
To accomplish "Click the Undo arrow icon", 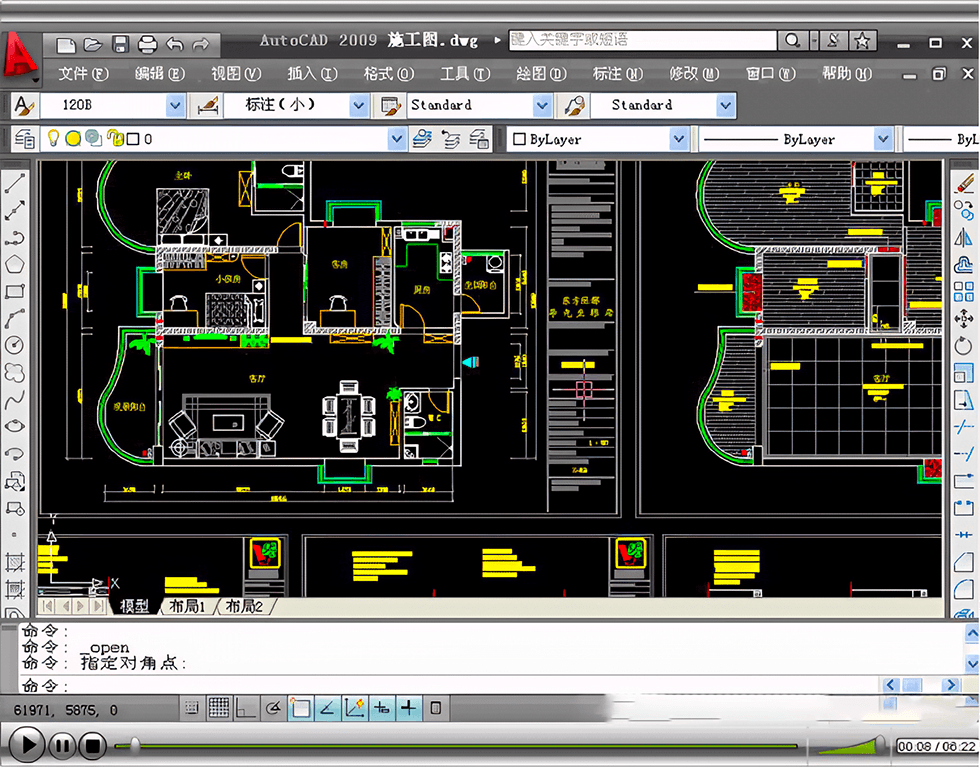I will click(175, 44).
